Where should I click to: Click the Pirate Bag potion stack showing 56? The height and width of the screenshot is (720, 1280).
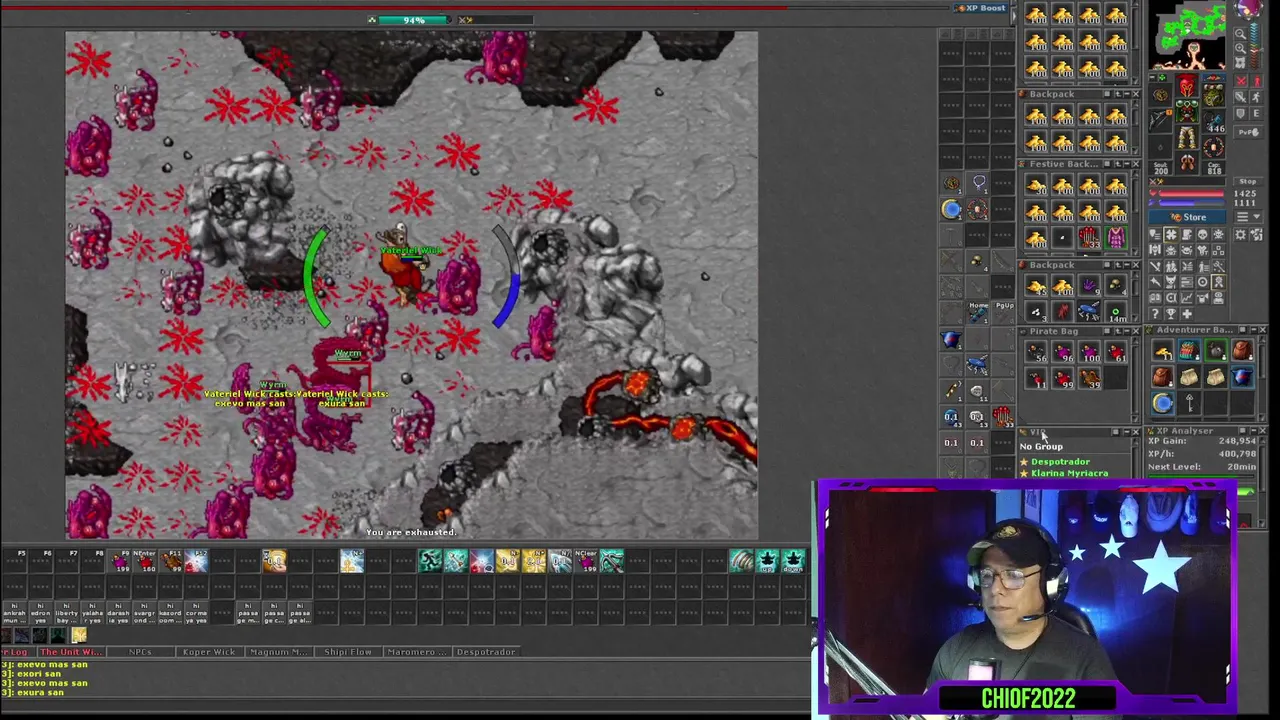[x=1036, y=351]
